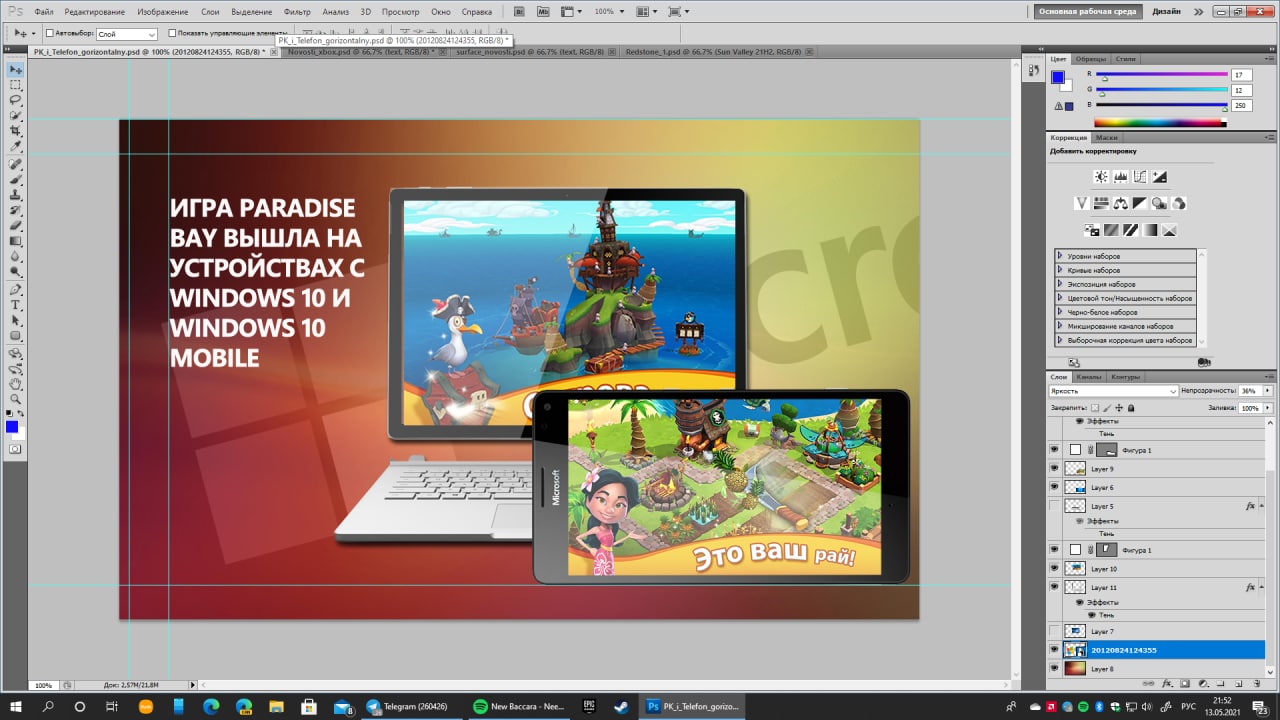The height and width of the screenshot is (720, 1280).
Task: Select the Hand tool
Action: click(x=16, y=383)
